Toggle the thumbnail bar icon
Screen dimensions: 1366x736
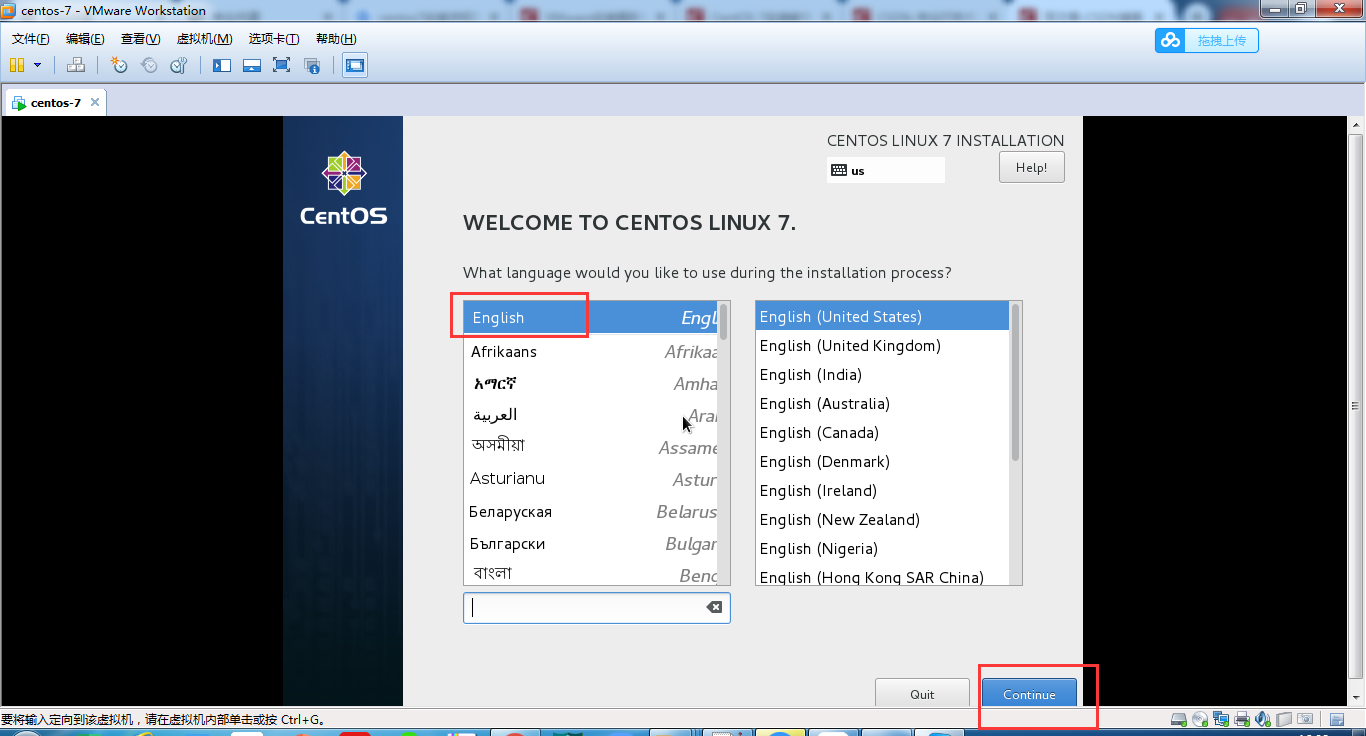(x=252, y=65)
